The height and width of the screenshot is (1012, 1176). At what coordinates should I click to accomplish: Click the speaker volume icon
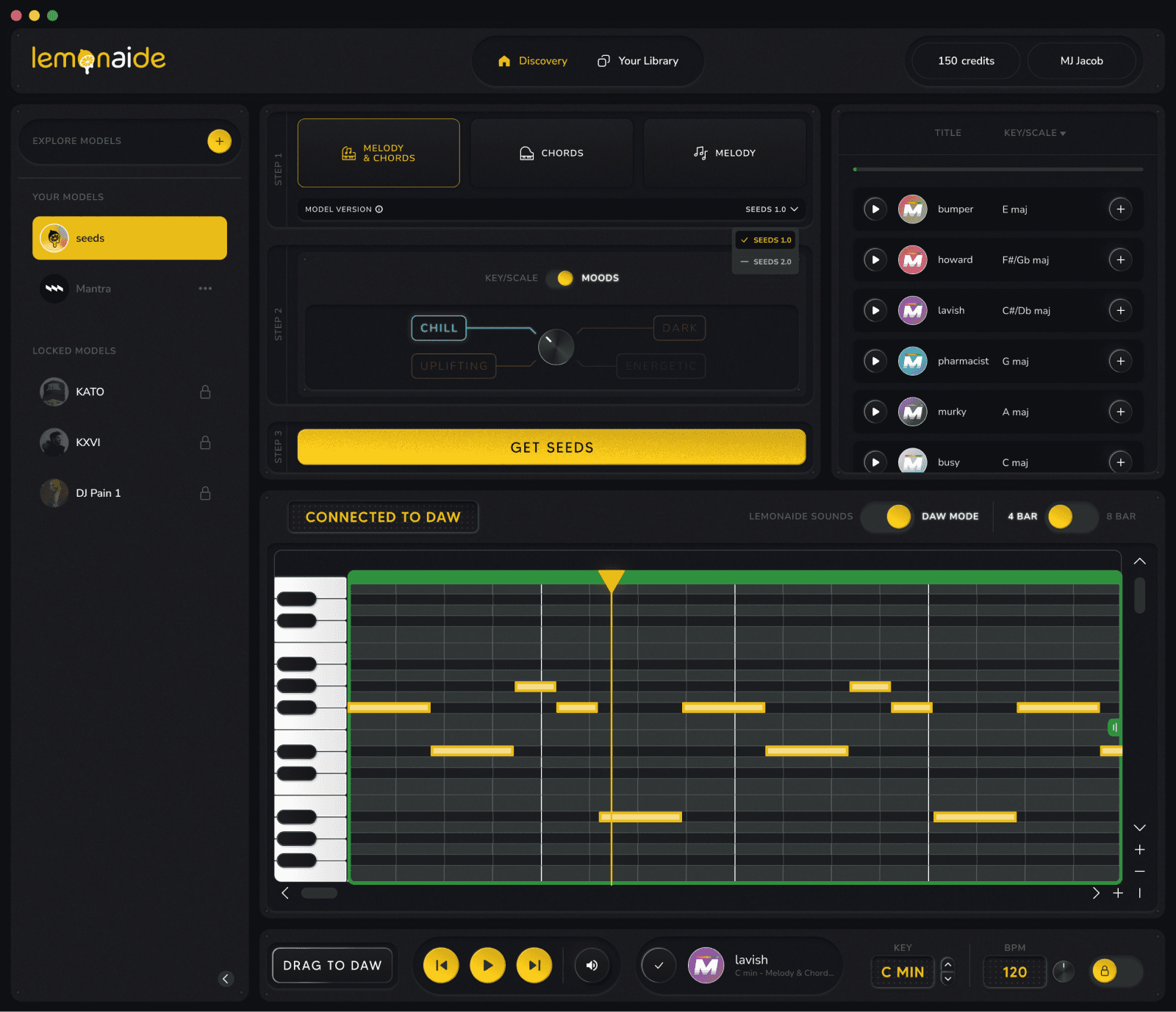coord(592,966)
